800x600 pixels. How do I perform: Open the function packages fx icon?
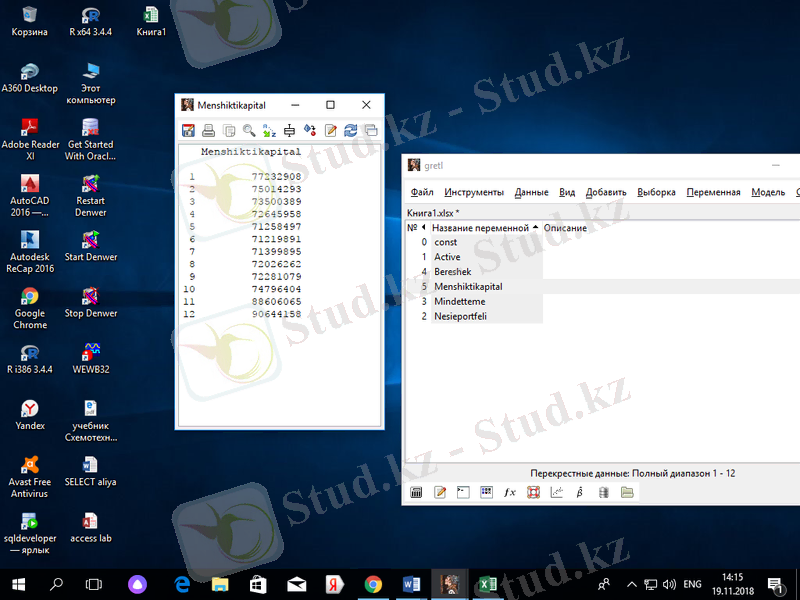pos(509,492)
